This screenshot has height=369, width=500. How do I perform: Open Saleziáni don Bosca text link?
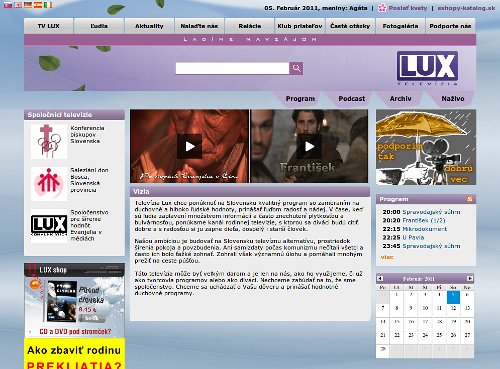click(x=89, y=180)
